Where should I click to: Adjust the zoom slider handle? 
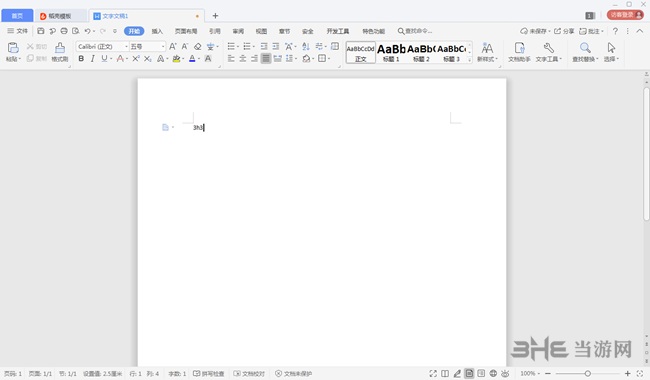tap(587, 373)
